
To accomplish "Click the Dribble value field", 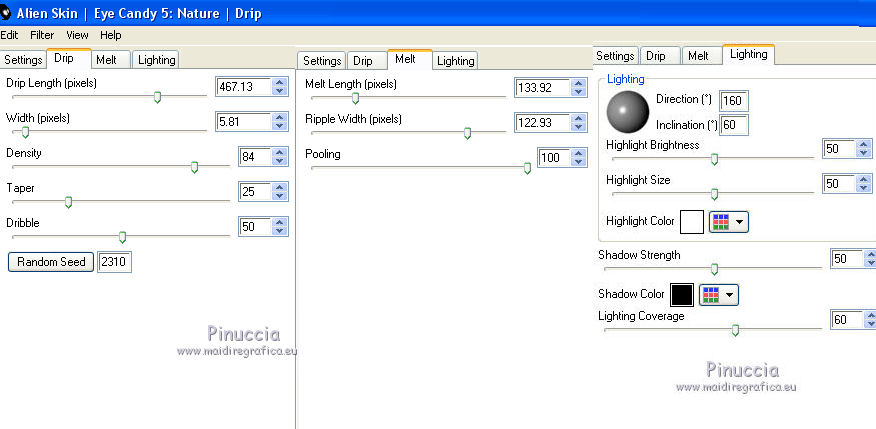I will coord(255,226).
